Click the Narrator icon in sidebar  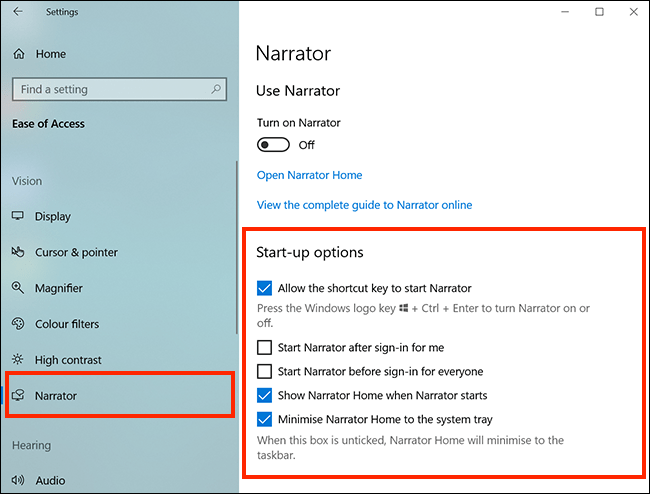tap(18, 395)
